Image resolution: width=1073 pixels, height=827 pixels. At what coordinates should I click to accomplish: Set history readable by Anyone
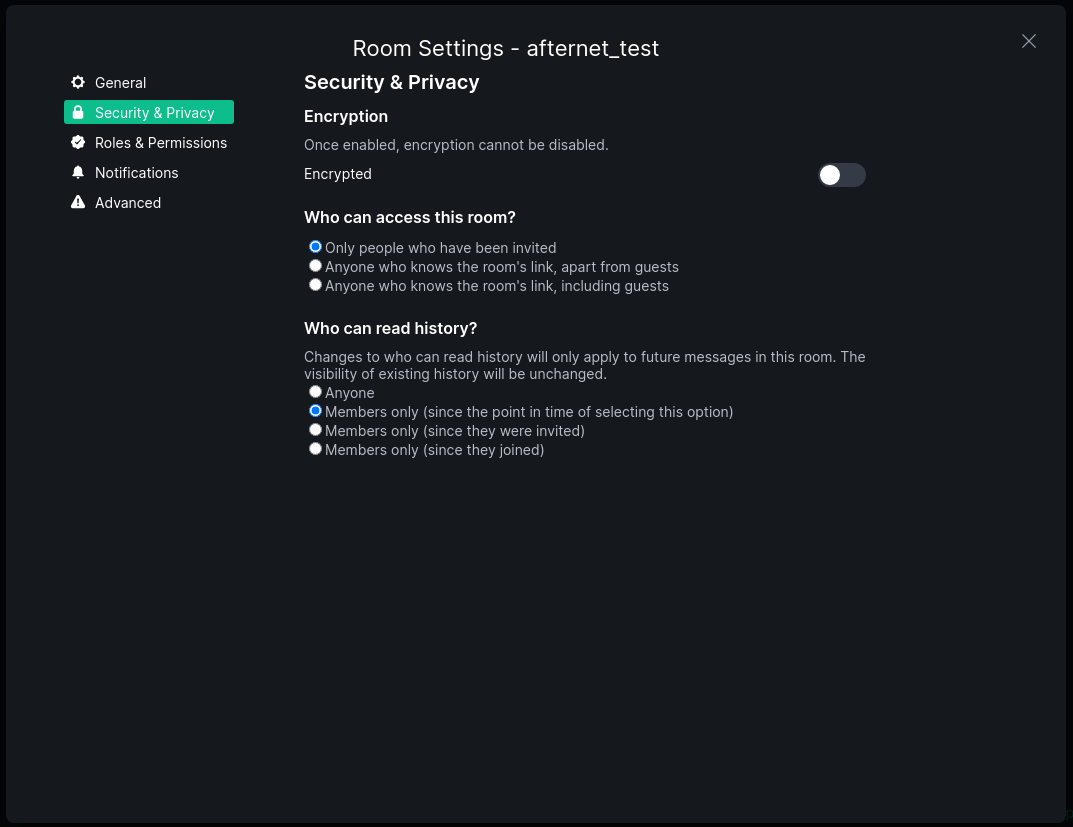pyautogui.click(x=316, y=392)
